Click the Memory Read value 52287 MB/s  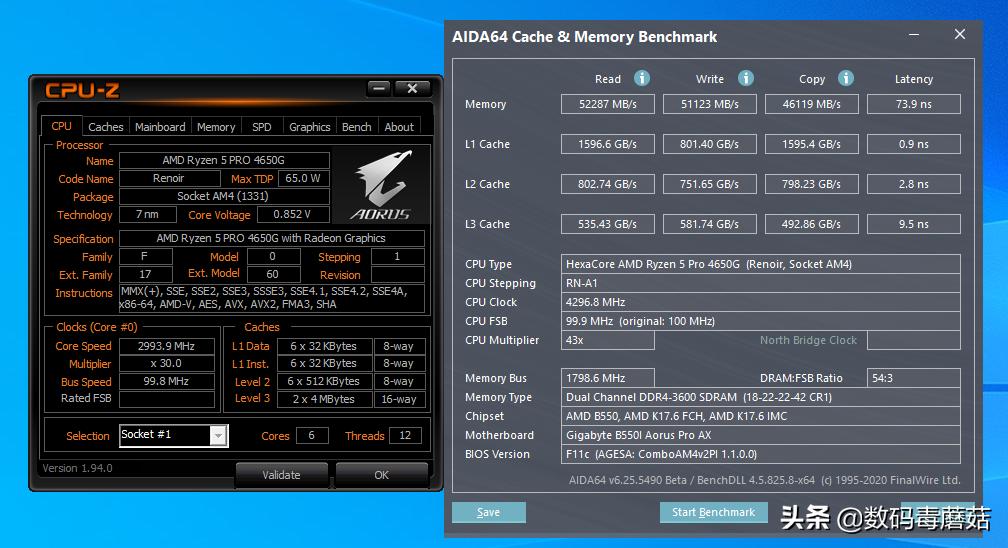608,104
